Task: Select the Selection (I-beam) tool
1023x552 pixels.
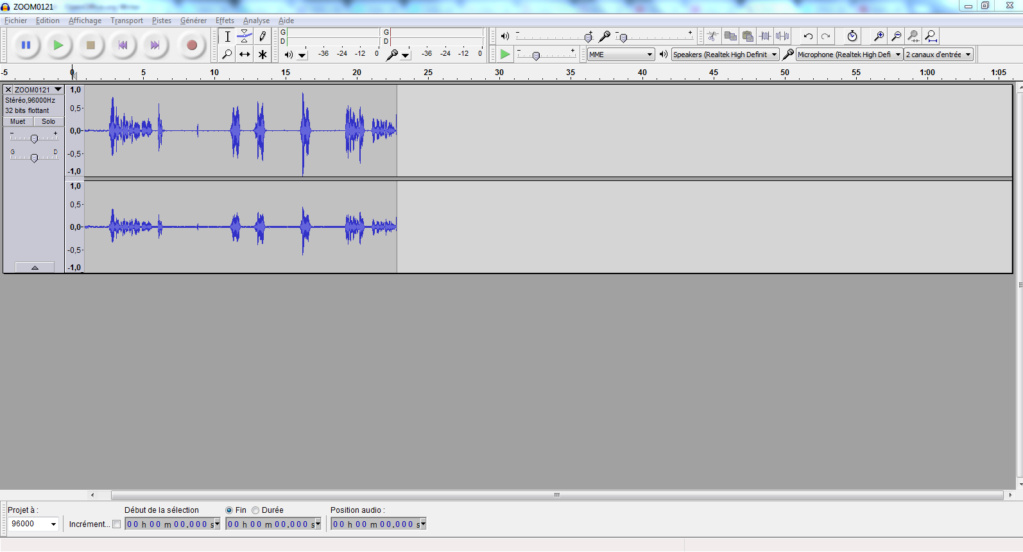Action: pos(227,37)
